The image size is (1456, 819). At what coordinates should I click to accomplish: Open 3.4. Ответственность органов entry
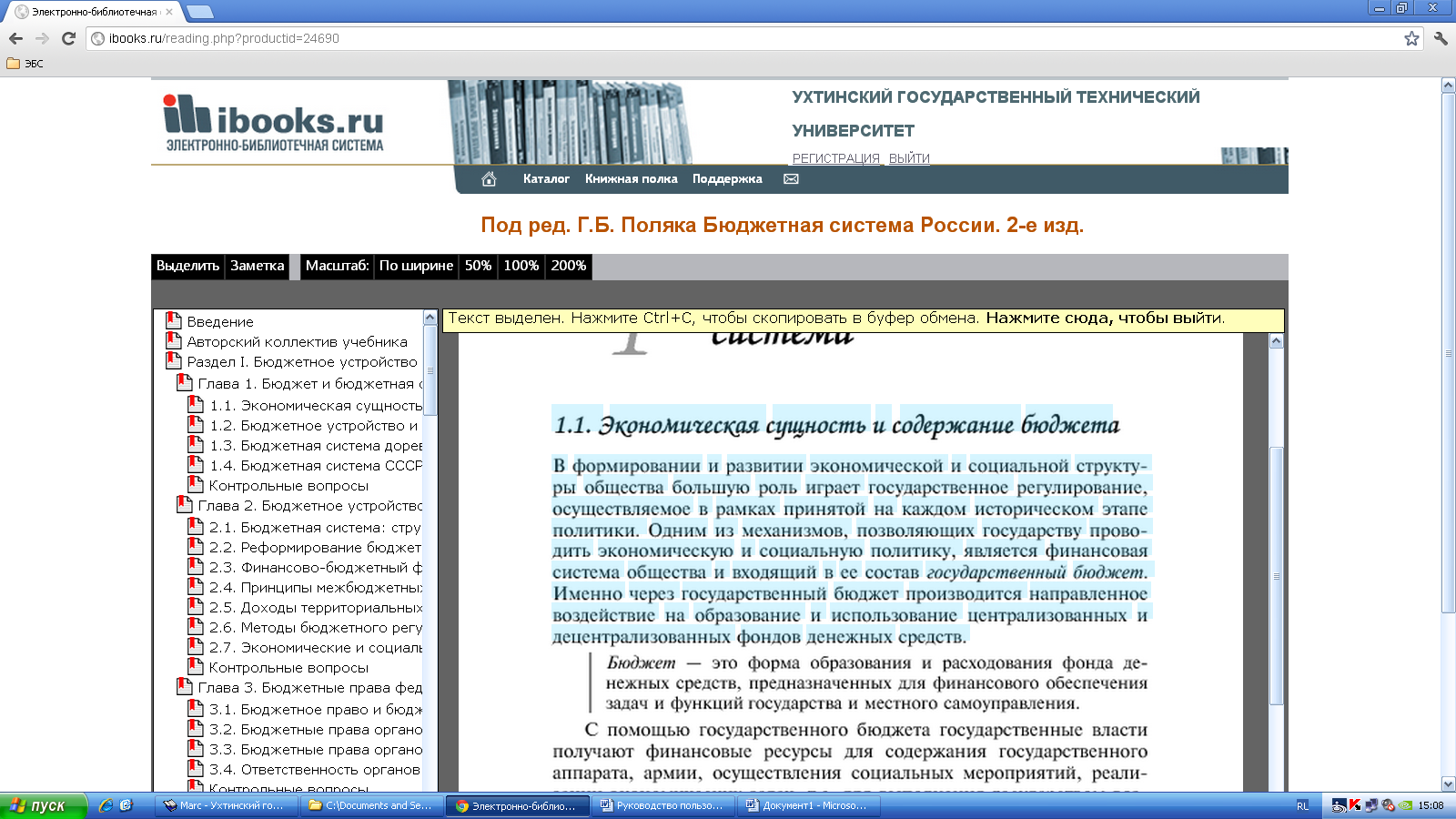tap(315, 770)
